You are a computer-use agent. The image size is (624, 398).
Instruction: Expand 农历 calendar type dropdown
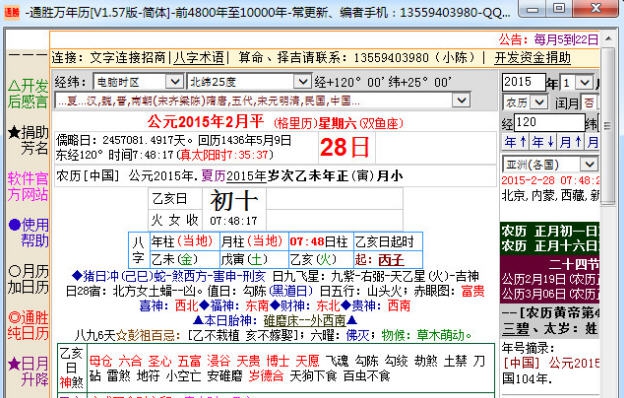(x=539, y=102)
